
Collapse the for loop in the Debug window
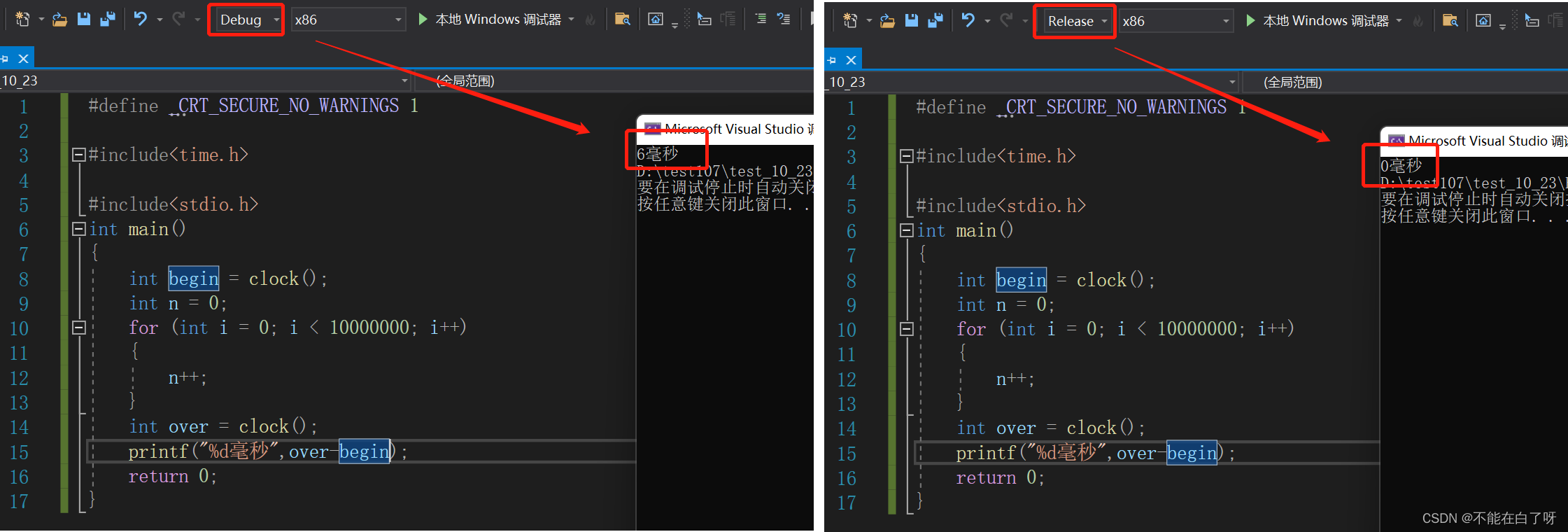coord(79,328)
